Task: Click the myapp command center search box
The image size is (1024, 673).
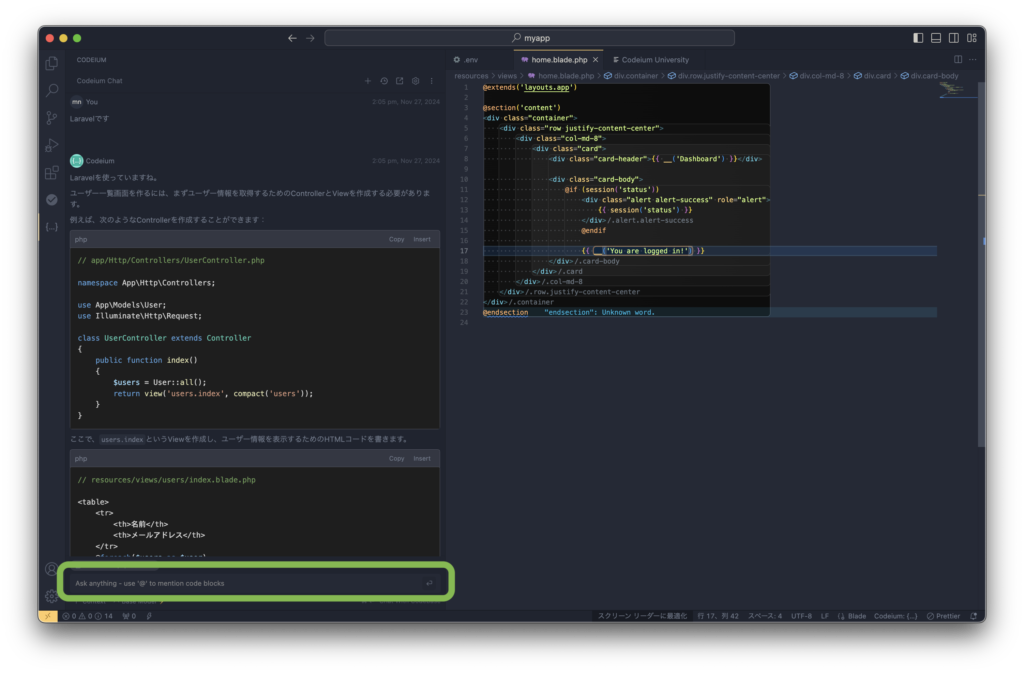Action: coord(530,38)
